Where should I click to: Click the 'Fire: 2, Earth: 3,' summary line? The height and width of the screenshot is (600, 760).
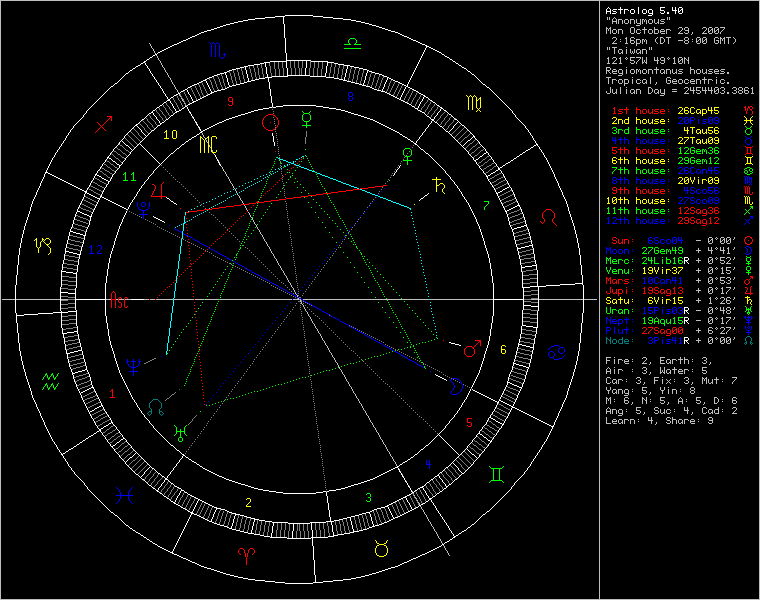tap(659, 361)
